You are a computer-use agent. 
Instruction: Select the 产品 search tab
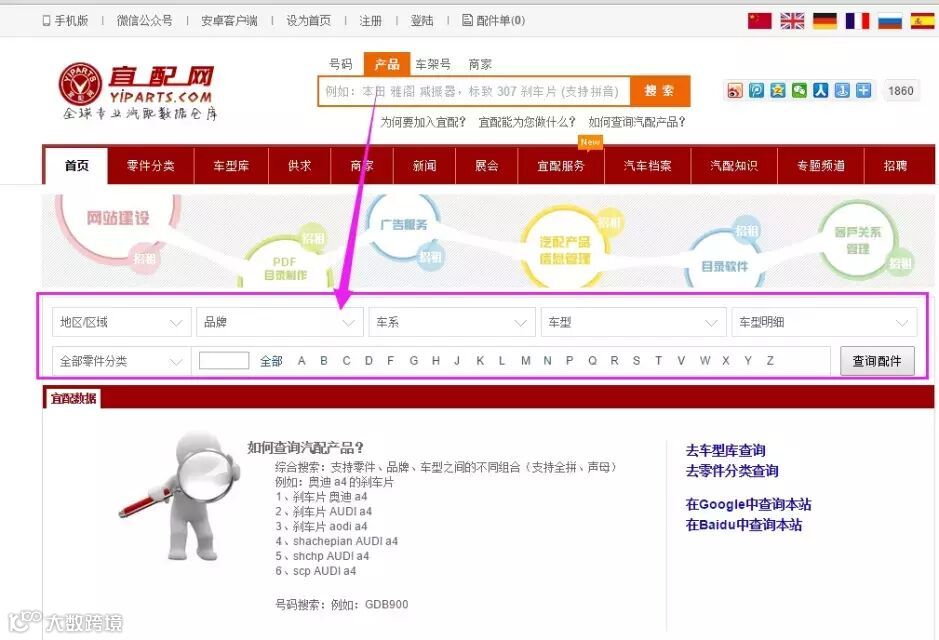pos(387,64)
